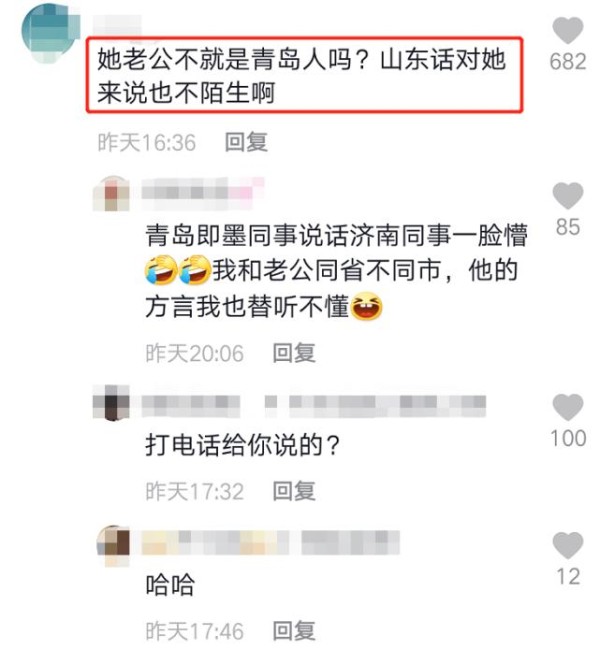Viewport: 600px width, 650px height.
Task: Like the top comment with 682 likes
Action: pyautogui.click(x=568, y=30)
